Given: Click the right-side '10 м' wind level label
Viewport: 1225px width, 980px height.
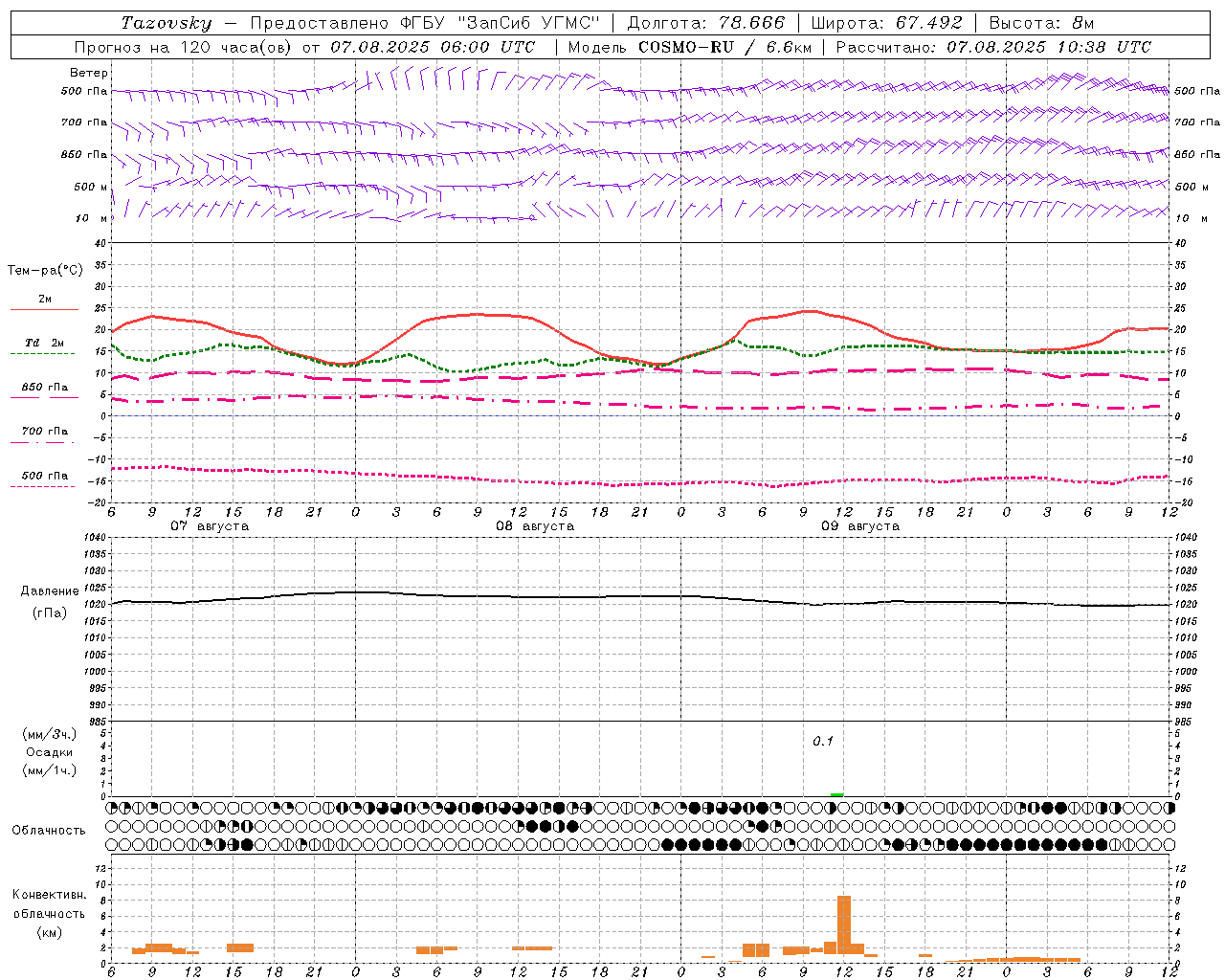Looking at the screenshot, I should click(x=1192, y=218).
